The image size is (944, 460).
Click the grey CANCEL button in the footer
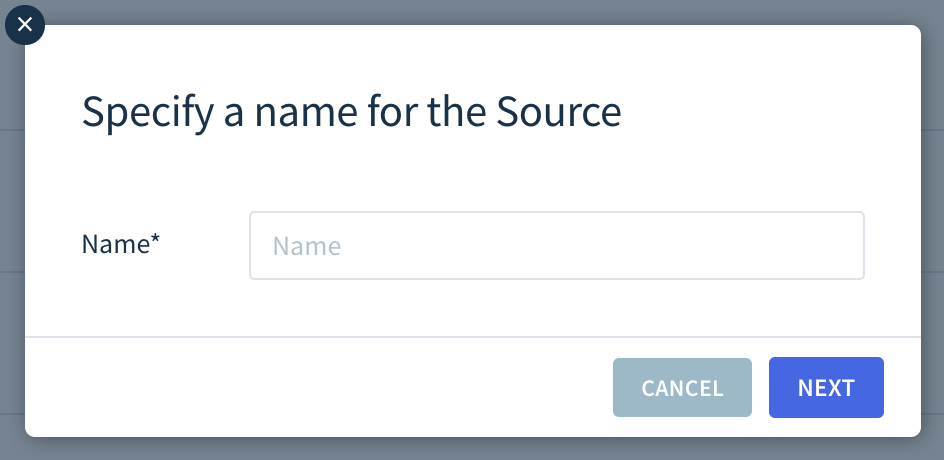[x=682, y=387]
